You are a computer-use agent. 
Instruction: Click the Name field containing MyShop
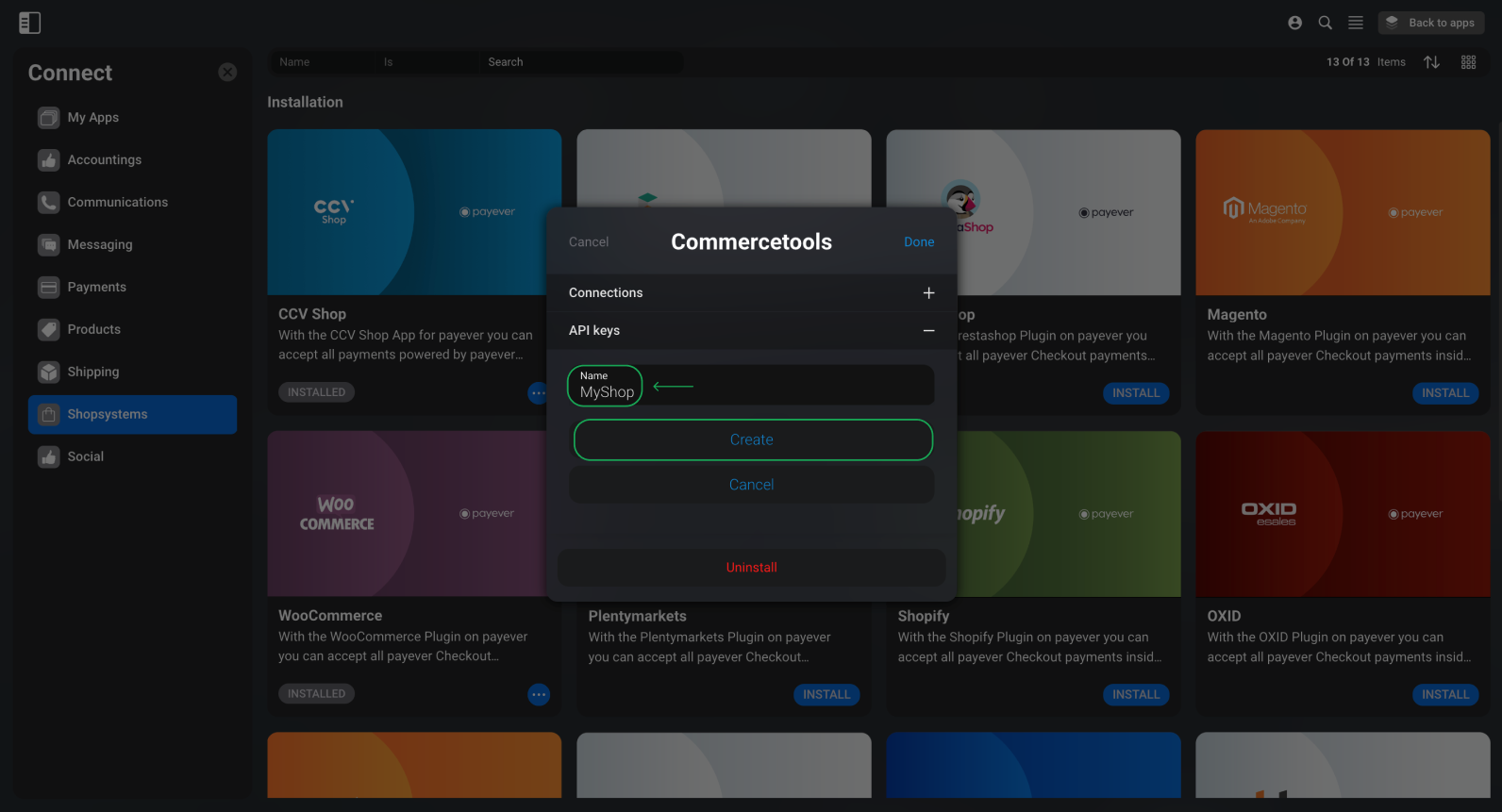coord(751,386)
